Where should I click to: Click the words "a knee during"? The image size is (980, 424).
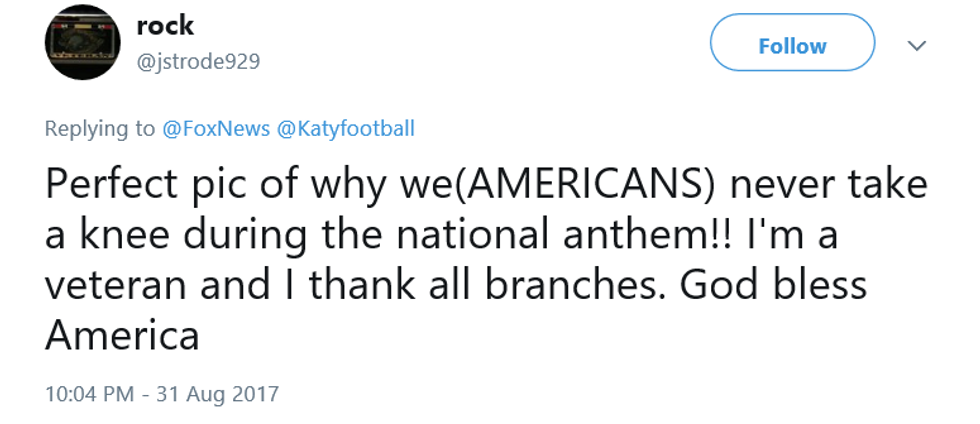click(x=158, y=235)
